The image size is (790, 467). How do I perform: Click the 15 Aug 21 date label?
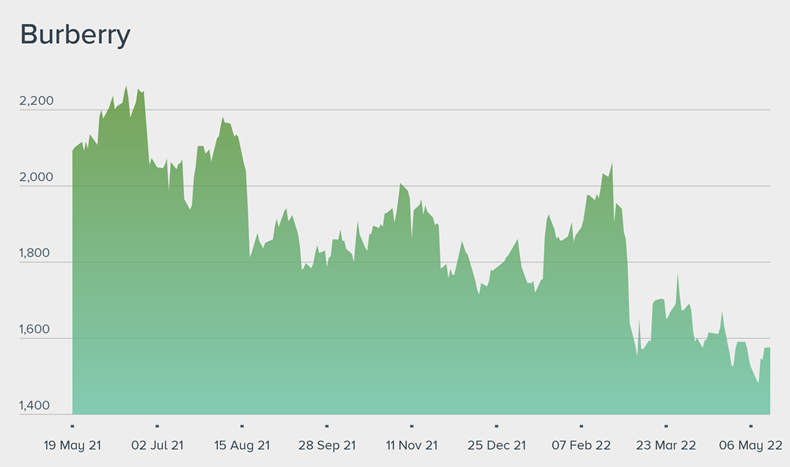click(241, 445)
